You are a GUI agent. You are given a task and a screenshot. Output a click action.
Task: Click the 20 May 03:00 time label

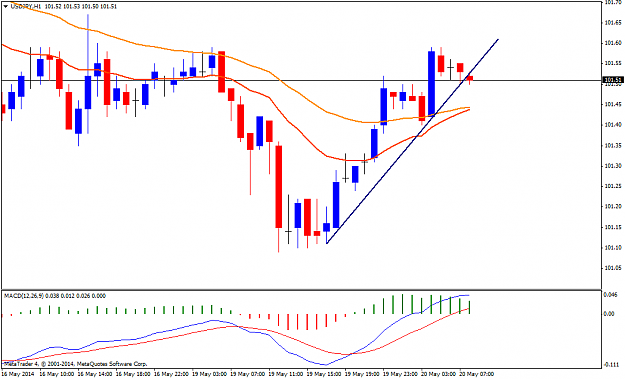439,374
